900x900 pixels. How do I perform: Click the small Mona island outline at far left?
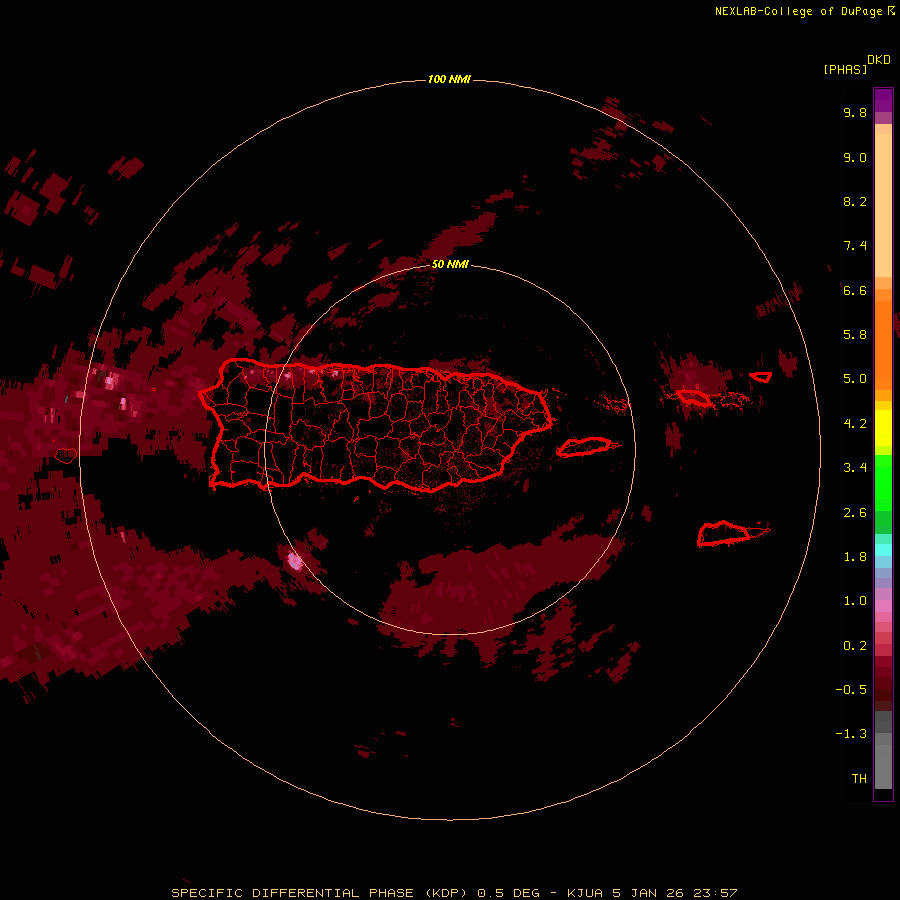point(66,456)
